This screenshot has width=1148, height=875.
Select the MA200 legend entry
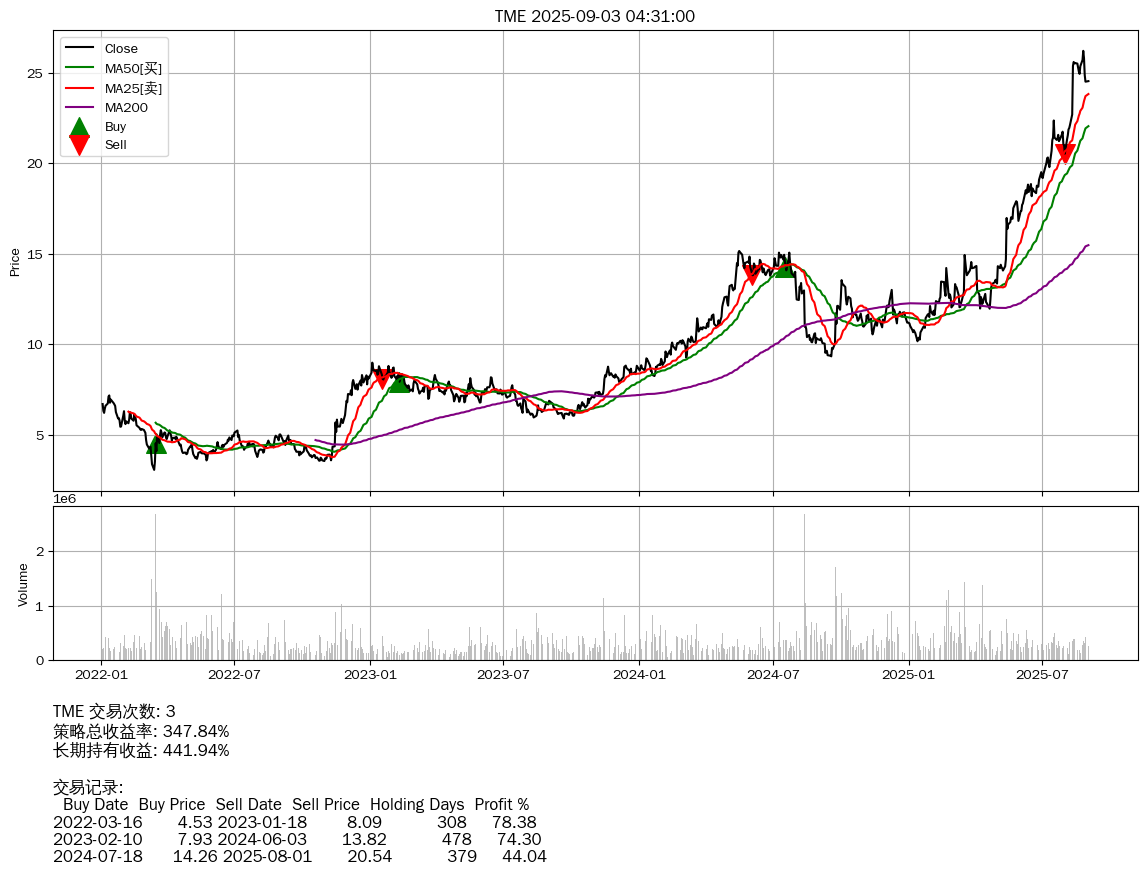pyautogui.click(x=125, y=107)
